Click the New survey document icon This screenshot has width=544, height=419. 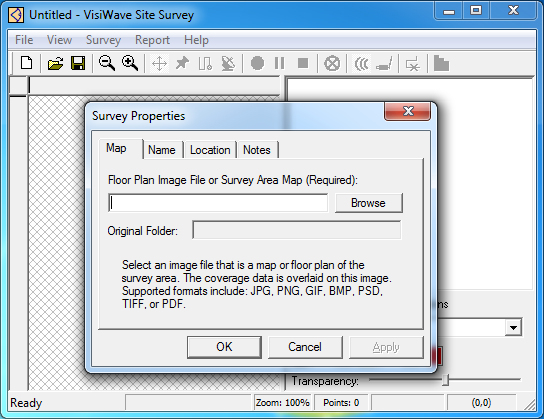click(x=27, y=63)
